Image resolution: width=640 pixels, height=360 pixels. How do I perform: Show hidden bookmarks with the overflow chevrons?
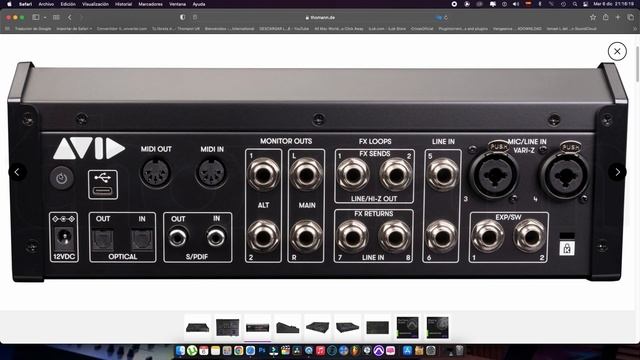coord(635,29)
